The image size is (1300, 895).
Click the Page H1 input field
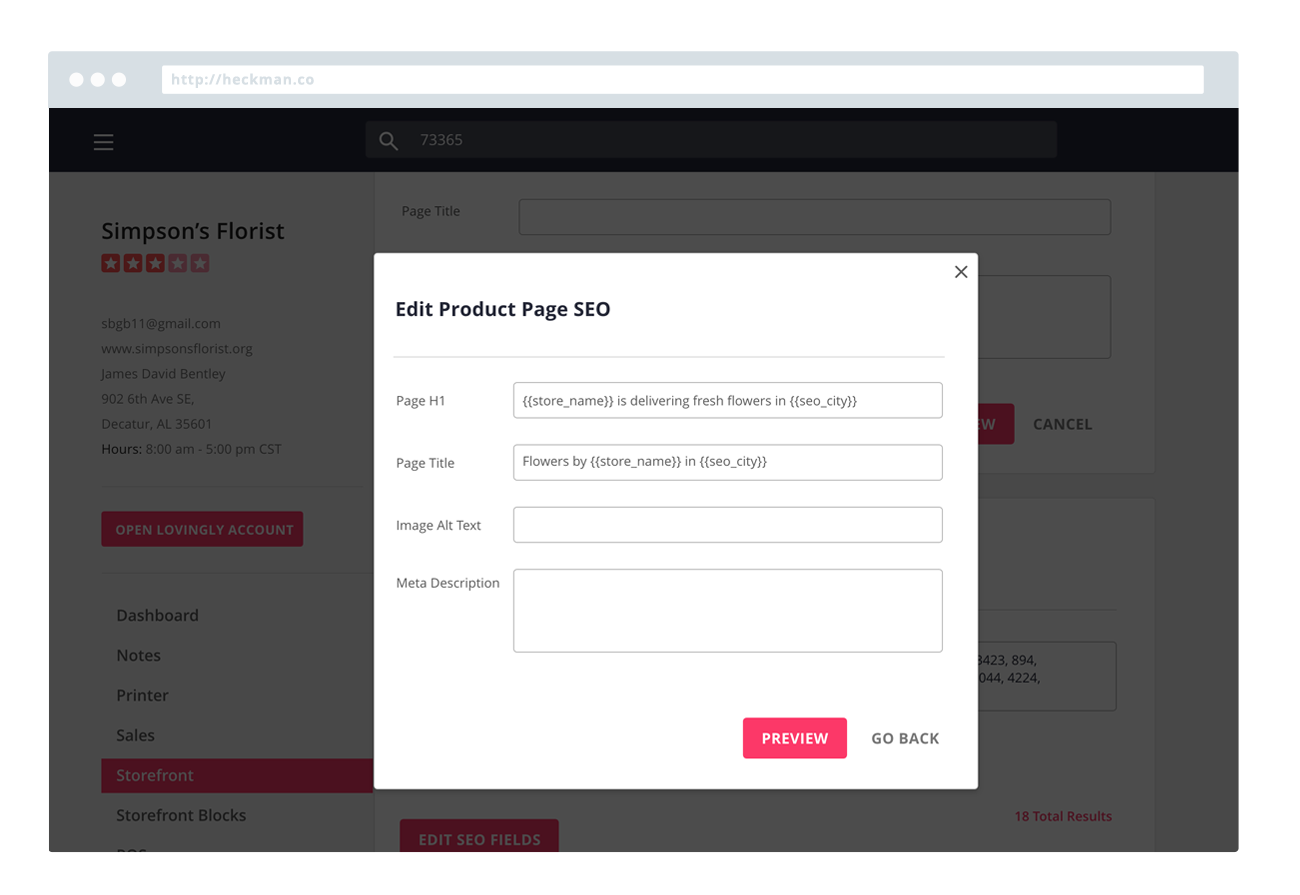point(727,400)
